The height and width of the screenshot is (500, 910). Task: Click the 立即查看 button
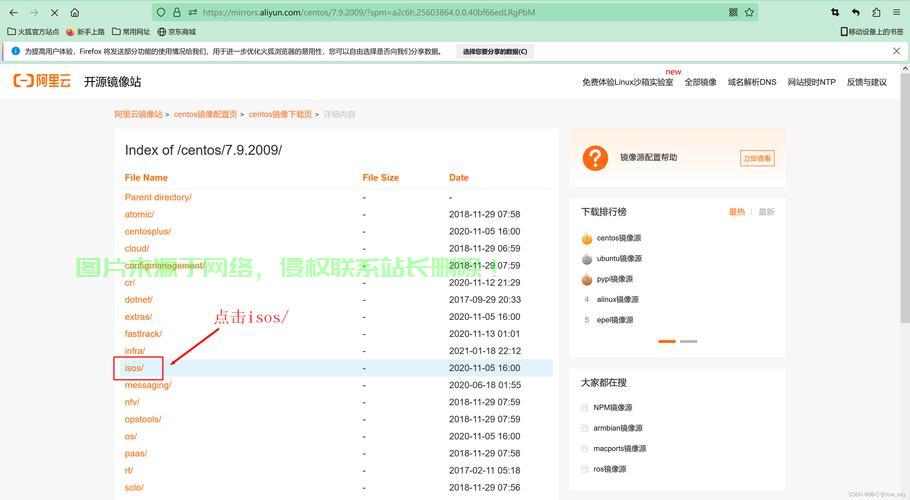click(x=757, y=158)
